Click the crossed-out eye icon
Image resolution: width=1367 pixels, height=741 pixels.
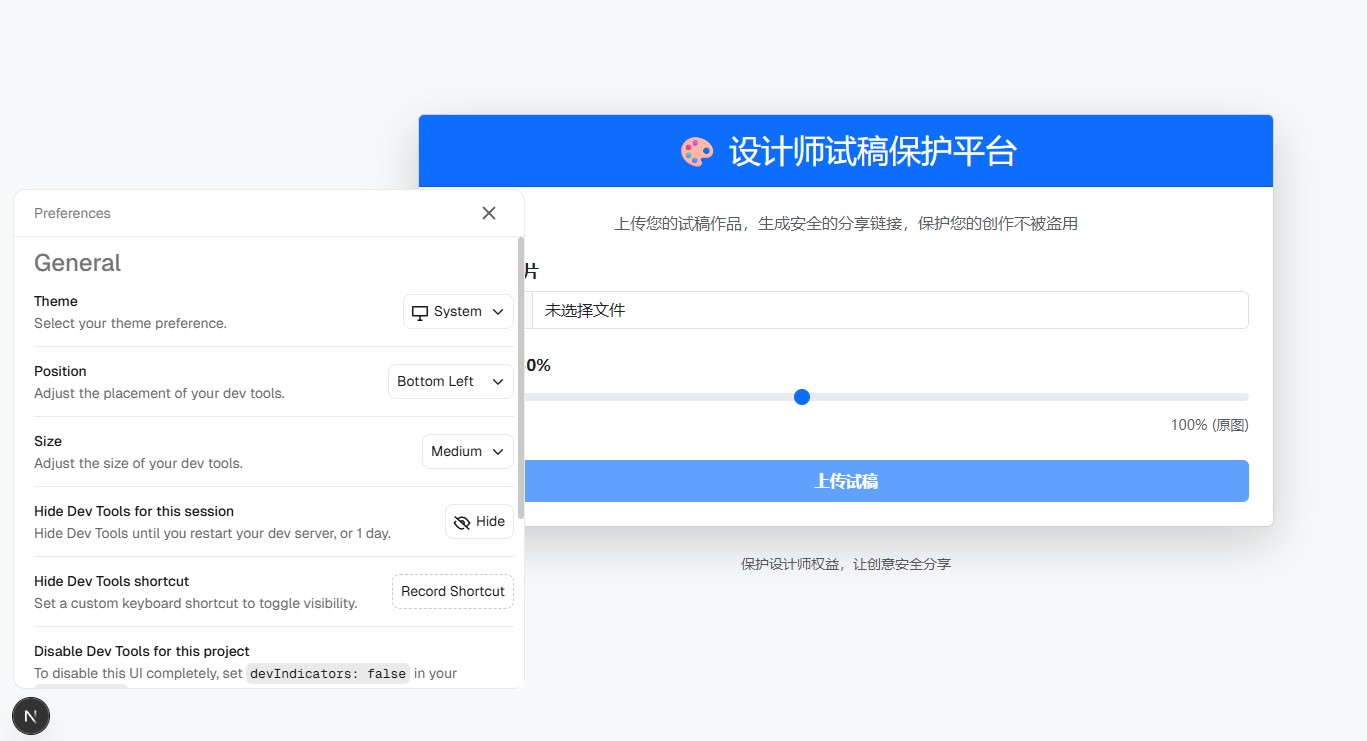pyautogui.click(x=462, y=522)
